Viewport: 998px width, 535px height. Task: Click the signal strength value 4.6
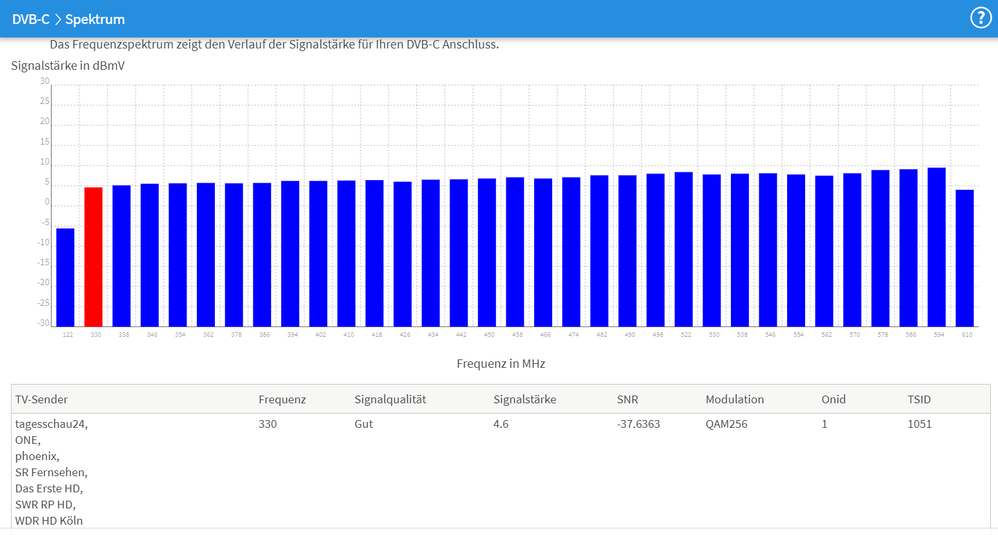click(x=501, y=424)
